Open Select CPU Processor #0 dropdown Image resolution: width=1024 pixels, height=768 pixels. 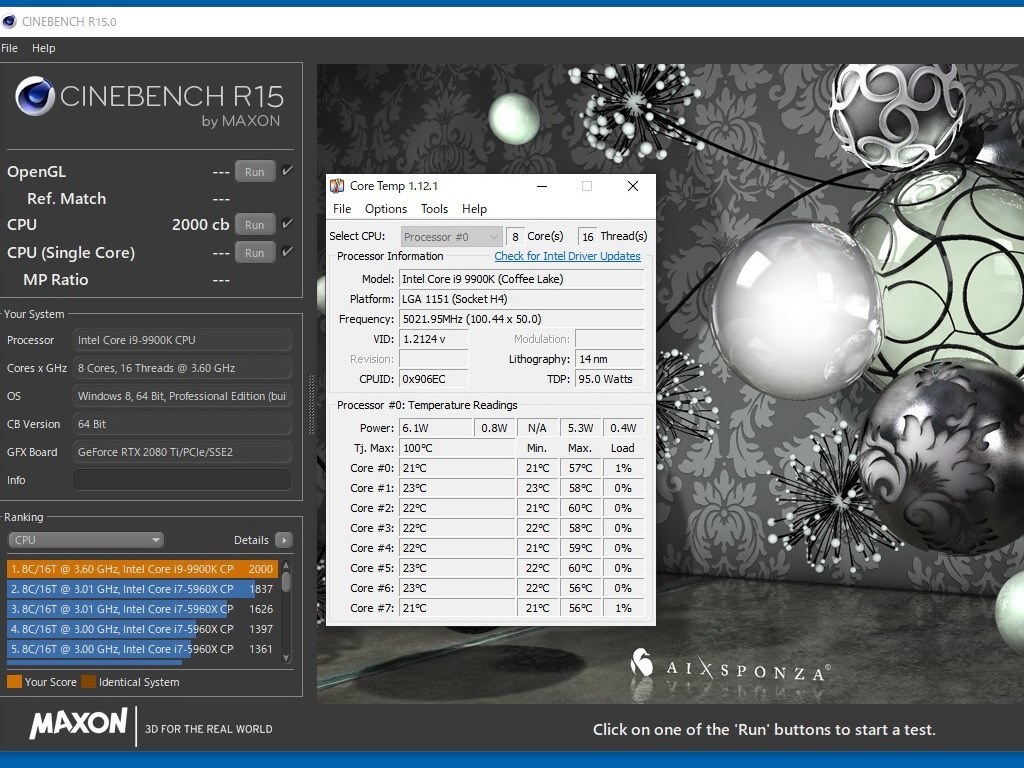(x=451, y=236)
